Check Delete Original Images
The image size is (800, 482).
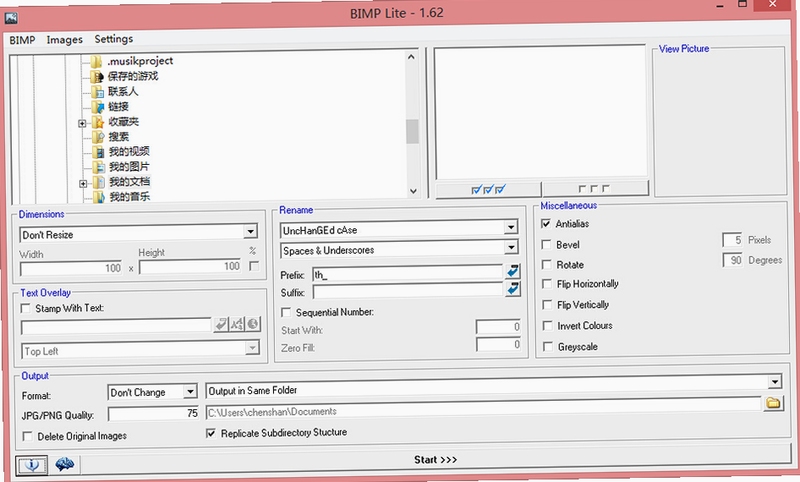(x=28, y=437)
